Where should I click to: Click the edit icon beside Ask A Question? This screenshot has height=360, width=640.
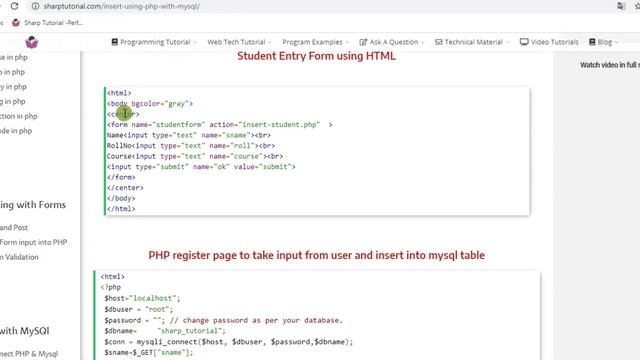[x=363, y=42]
